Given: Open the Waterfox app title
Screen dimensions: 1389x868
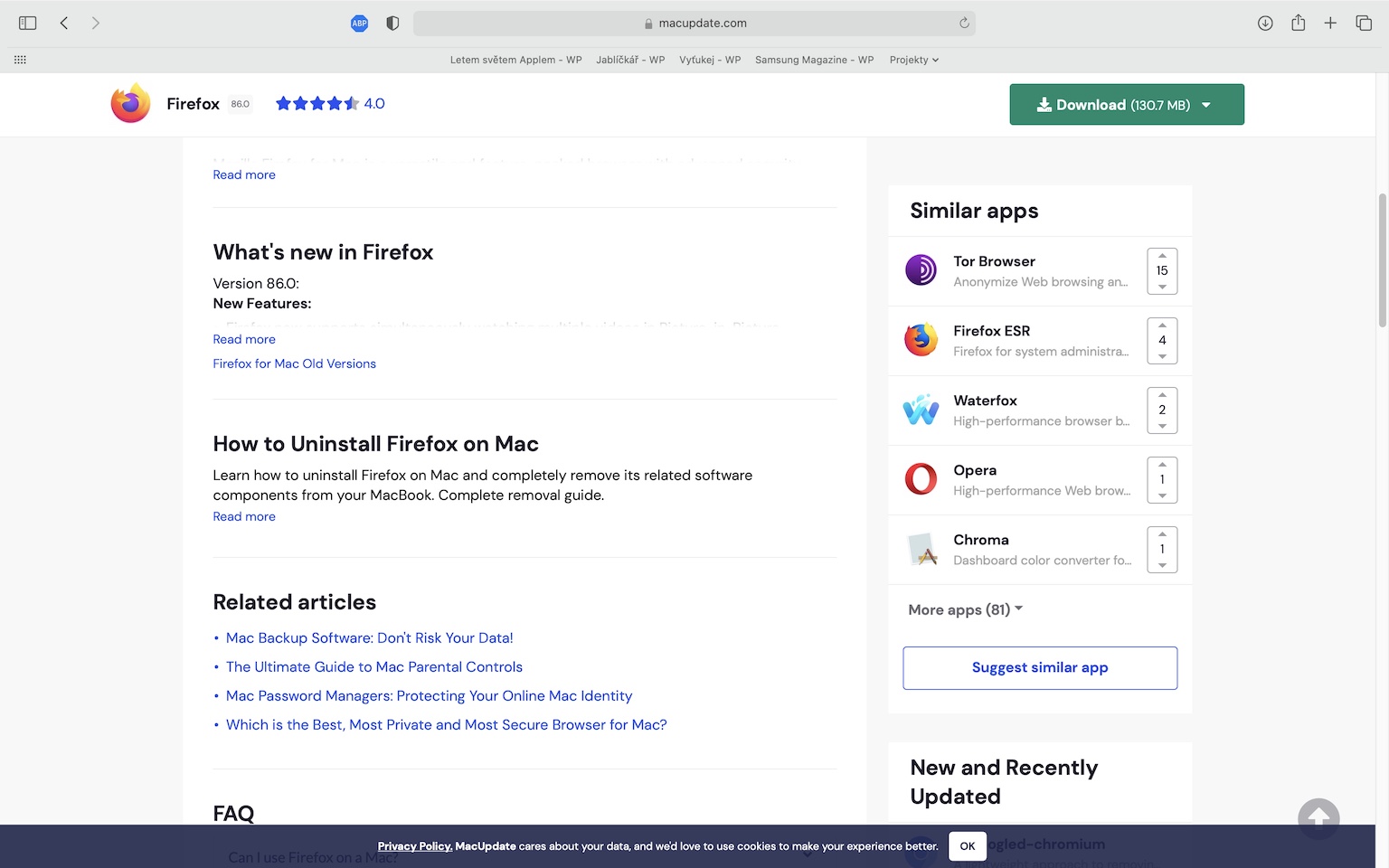Looking at the screenshot, I should click(985, 401).
